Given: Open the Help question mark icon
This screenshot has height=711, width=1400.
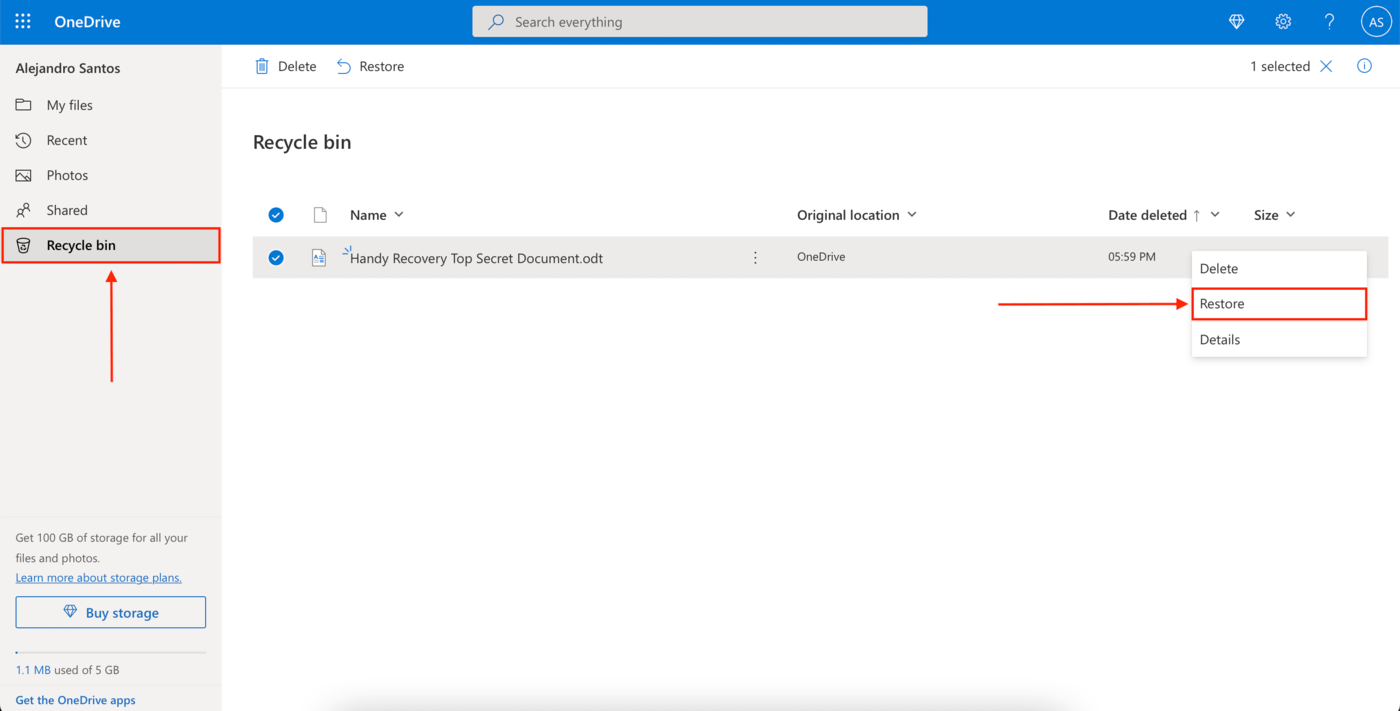Looking at the screenshot, I should coord(1329,22).
